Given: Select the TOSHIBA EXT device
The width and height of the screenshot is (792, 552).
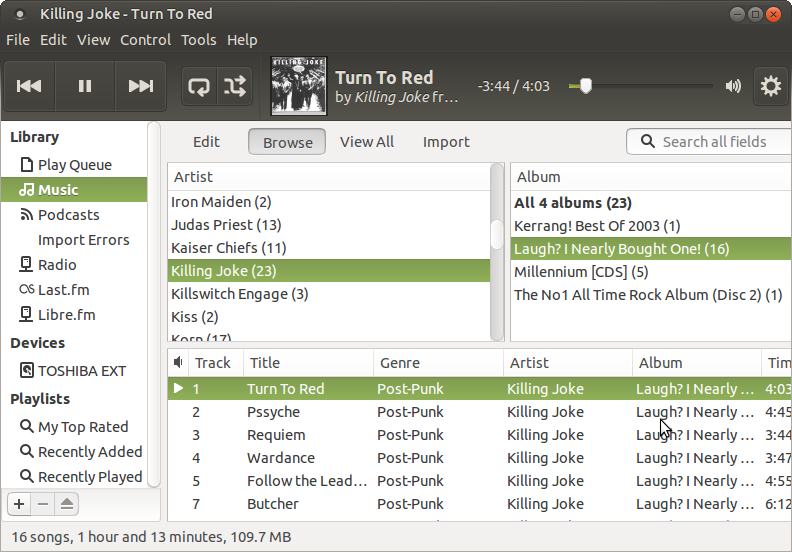Looking at the screenshot, I should pos(74,371).
